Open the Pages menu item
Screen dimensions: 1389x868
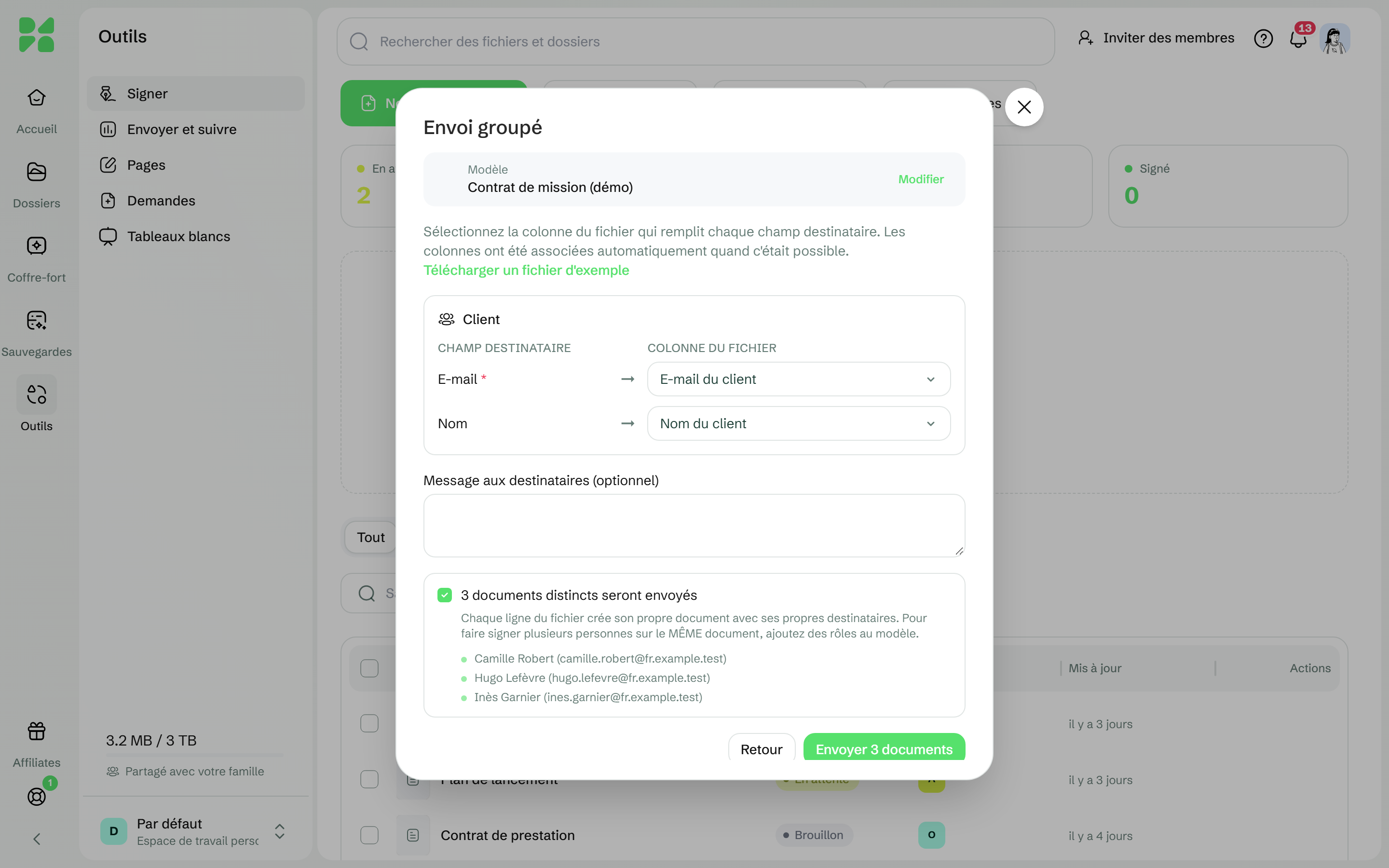coord(196,165)
